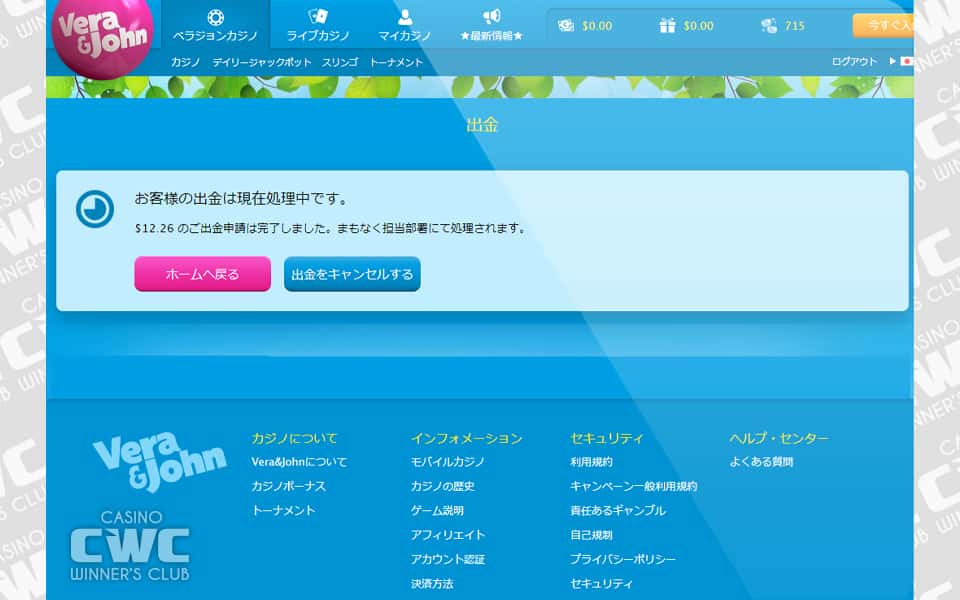Open the キャンペーン一般利用規約 footer link

(634, 486)
